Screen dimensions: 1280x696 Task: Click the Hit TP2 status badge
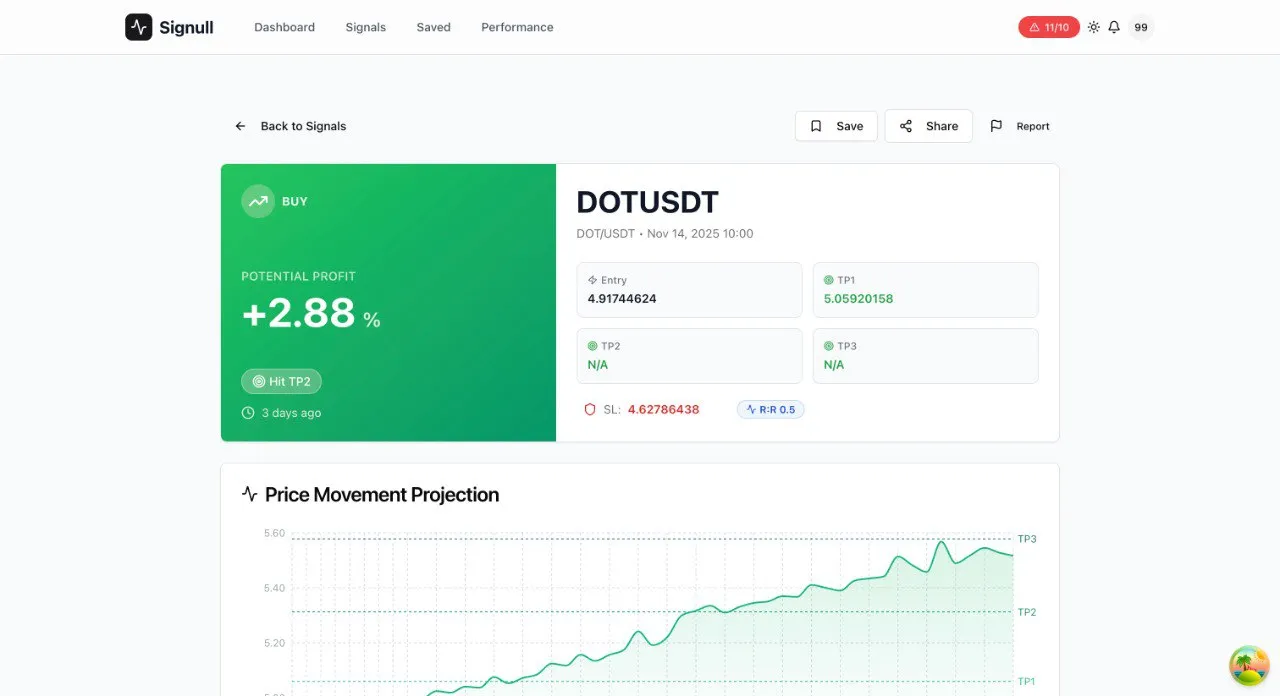point(281,381)
